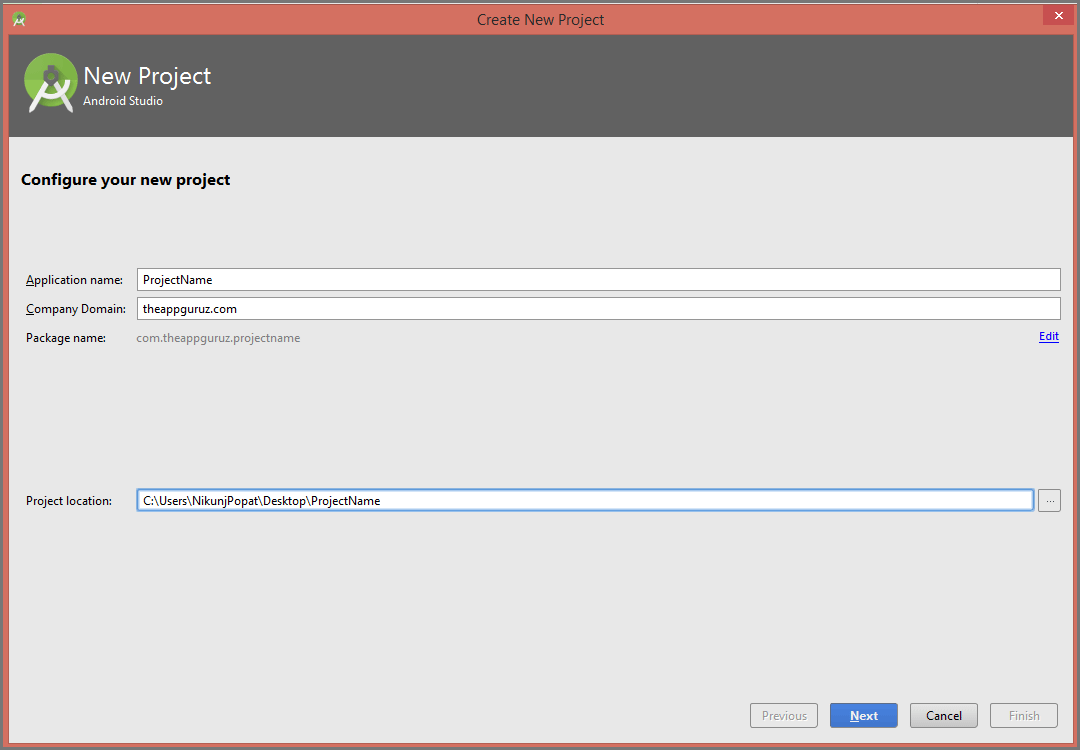The width and height of the screenshot is (1080, 750).
Task: Click the small Android icon in the title bar
Action: [x=19, y=19]
